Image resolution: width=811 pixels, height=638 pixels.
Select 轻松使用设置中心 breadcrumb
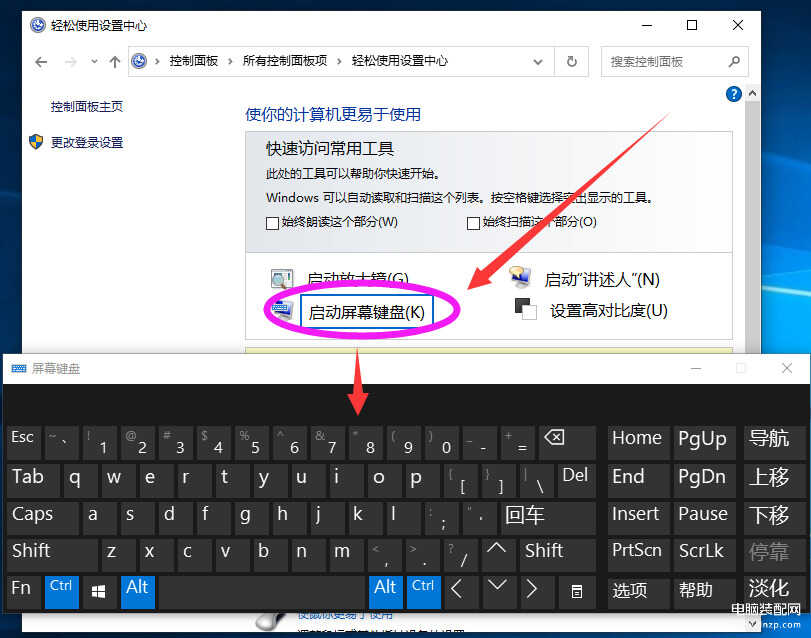tap(400, 61)
